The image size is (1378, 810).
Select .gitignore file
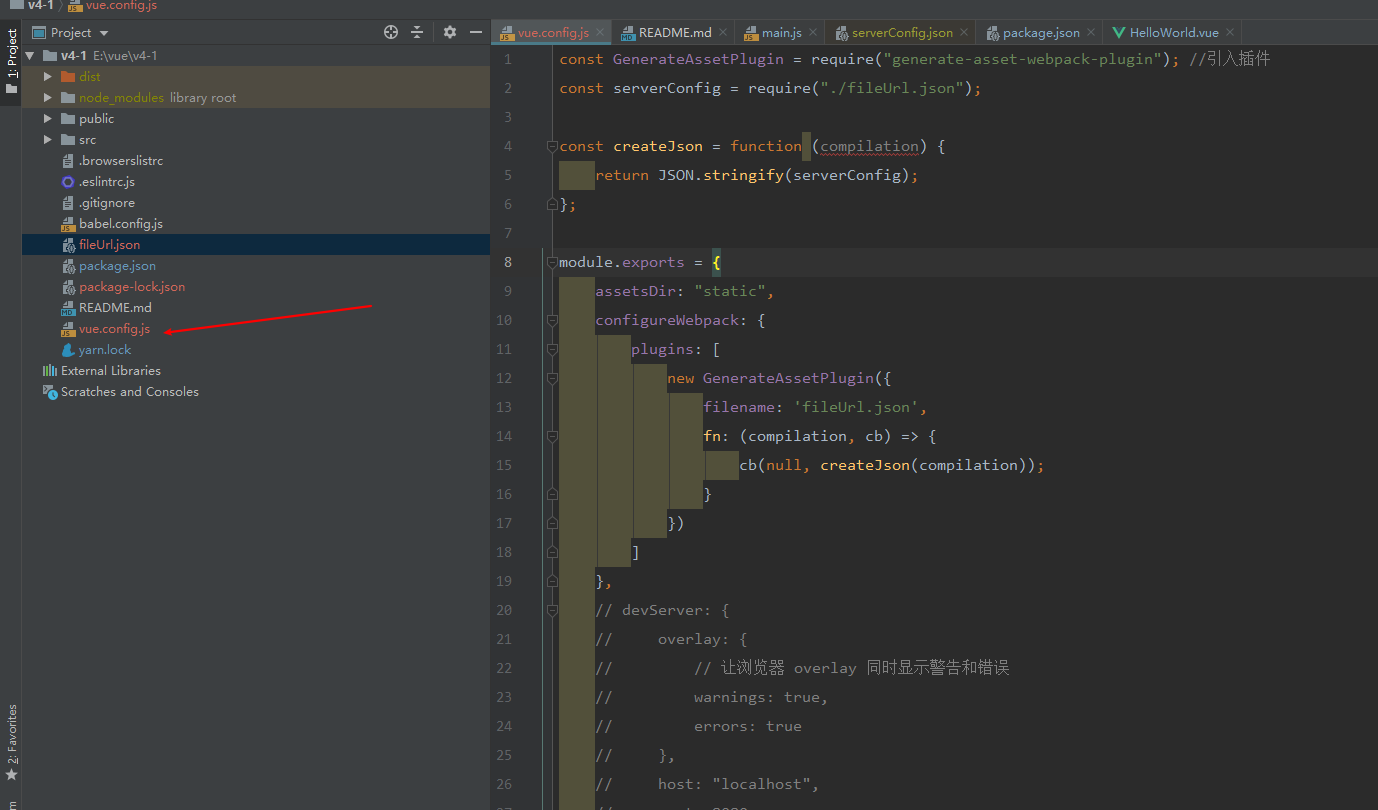(107, 202)
